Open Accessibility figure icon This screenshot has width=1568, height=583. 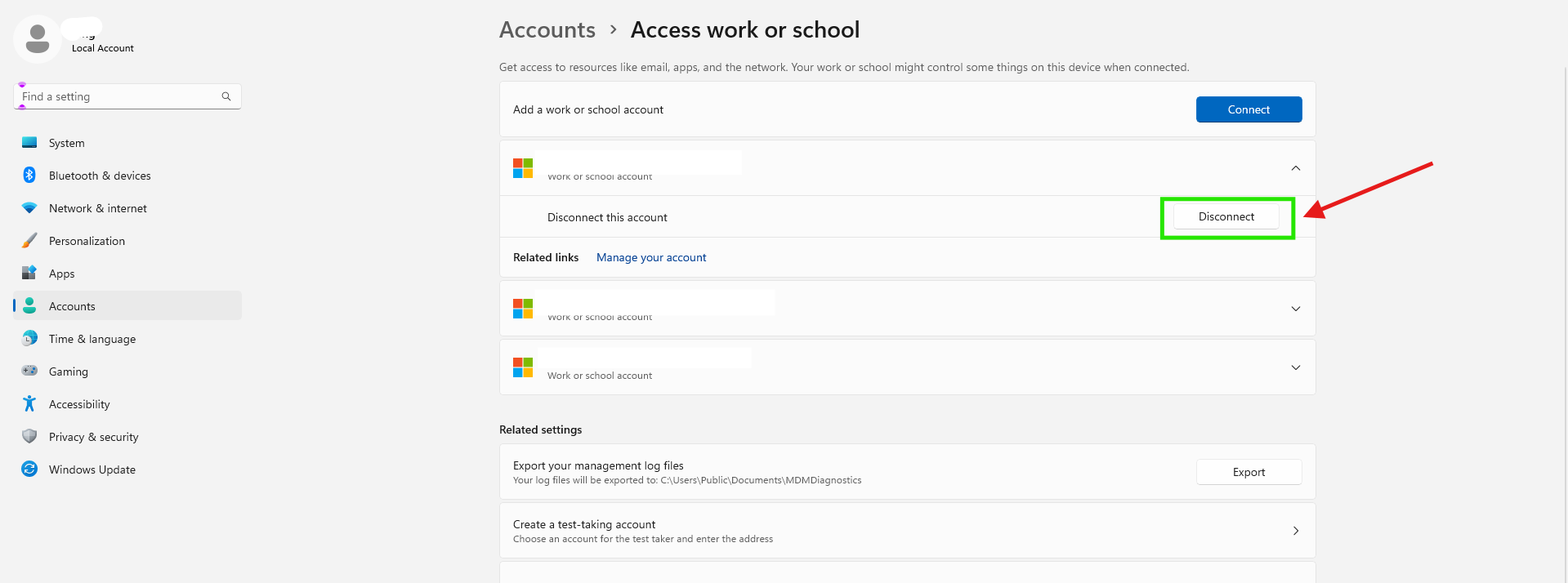tap(29, 403)
